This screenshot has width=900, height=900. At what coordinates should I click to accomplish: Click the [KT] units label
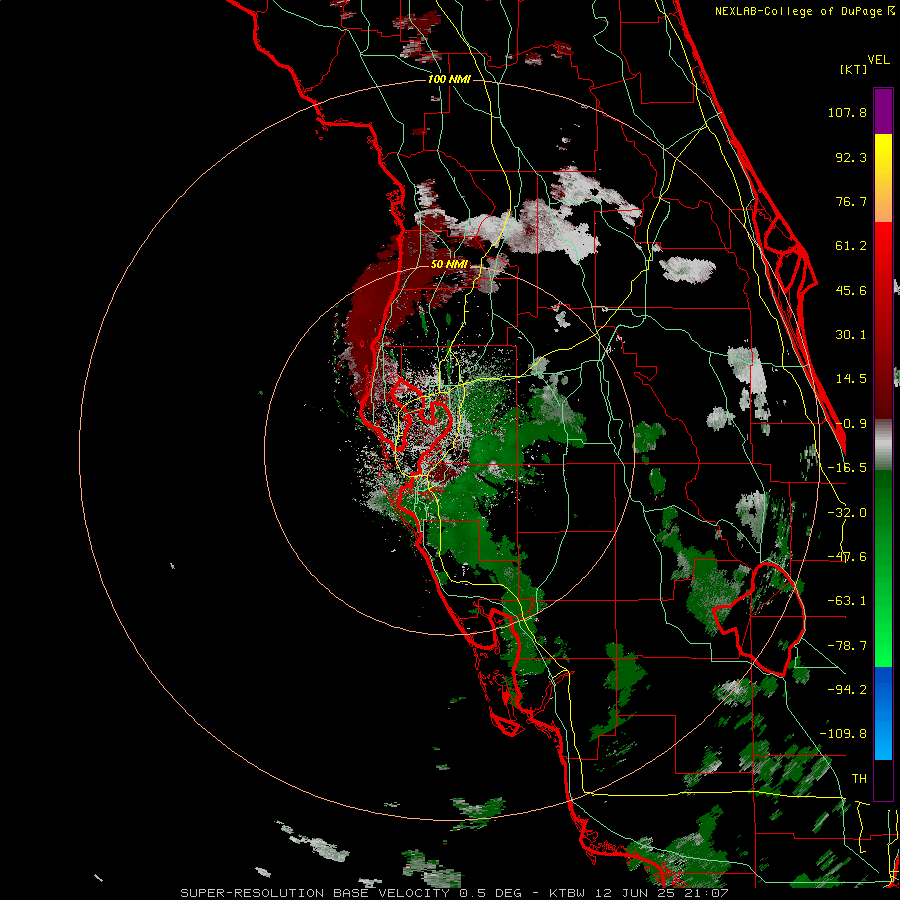(854, 69)
